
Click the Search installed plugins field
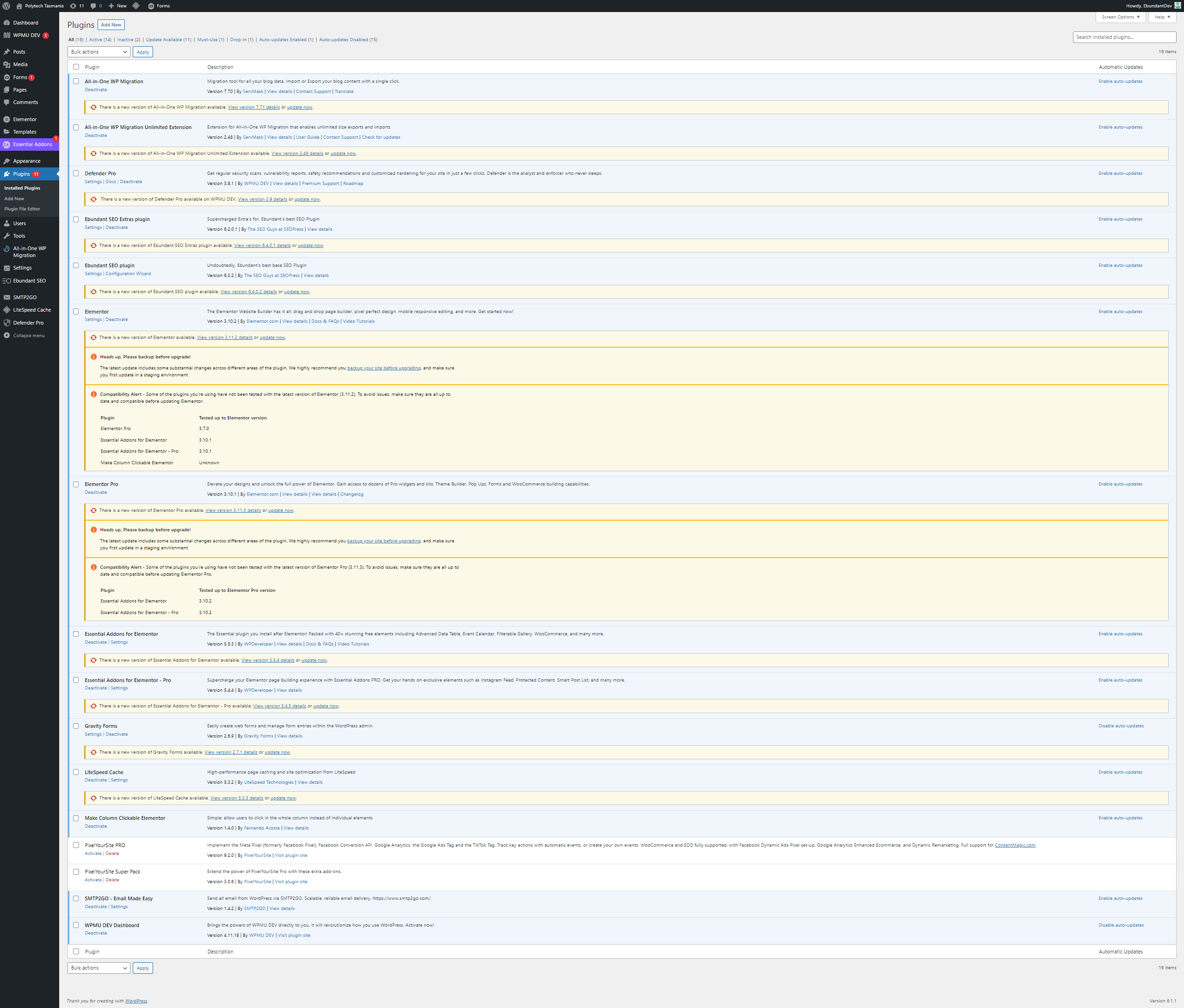pyautogui.click(x=1124, y=37)
